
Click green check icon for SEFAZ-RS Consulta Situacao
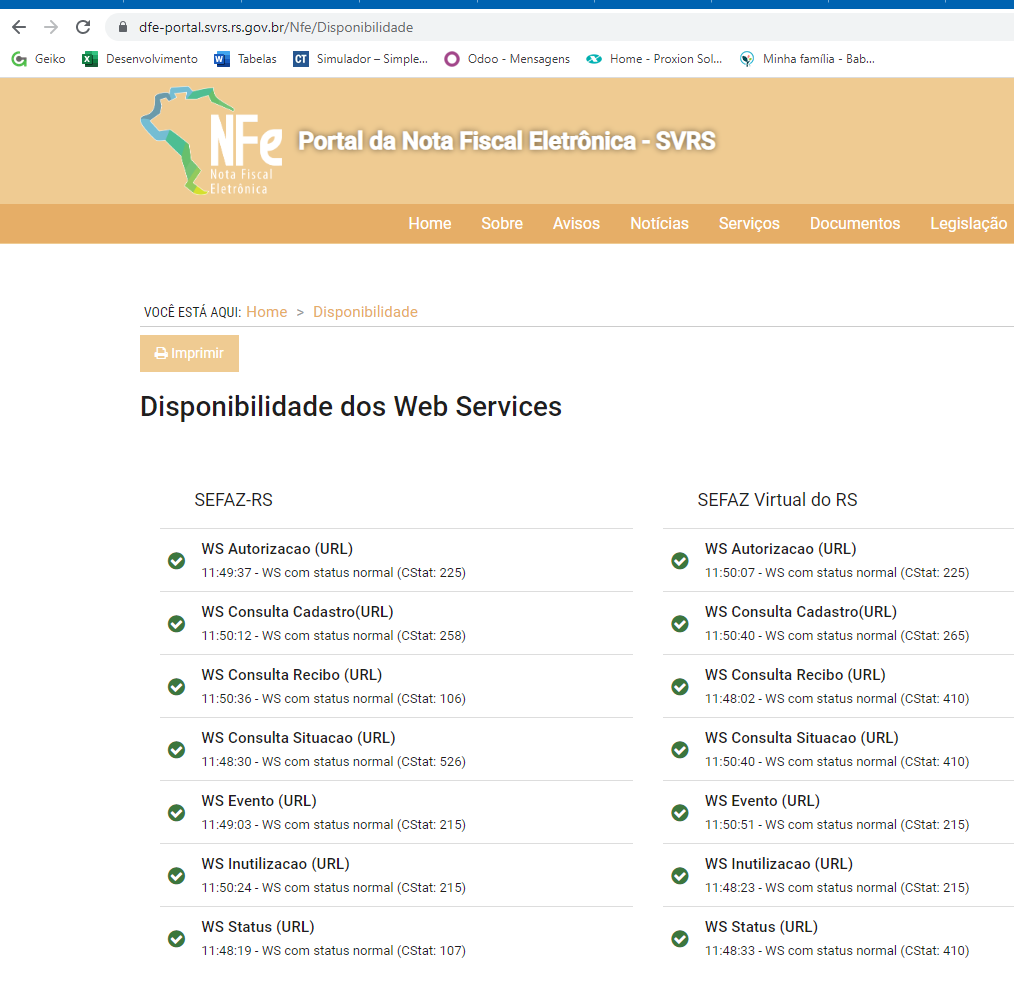tap(177, 750)
